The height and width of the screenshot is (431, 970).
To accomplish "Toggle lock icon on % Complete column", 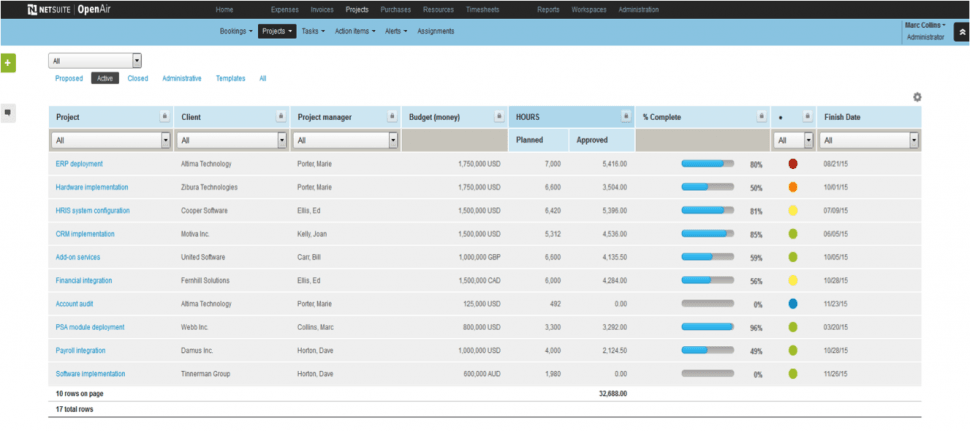I will (762, 116).
